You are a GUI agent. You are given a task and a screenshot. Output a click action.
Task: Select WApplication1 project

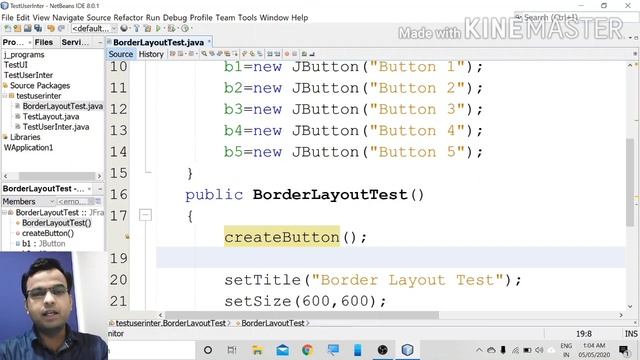click(x=28, y=147)
